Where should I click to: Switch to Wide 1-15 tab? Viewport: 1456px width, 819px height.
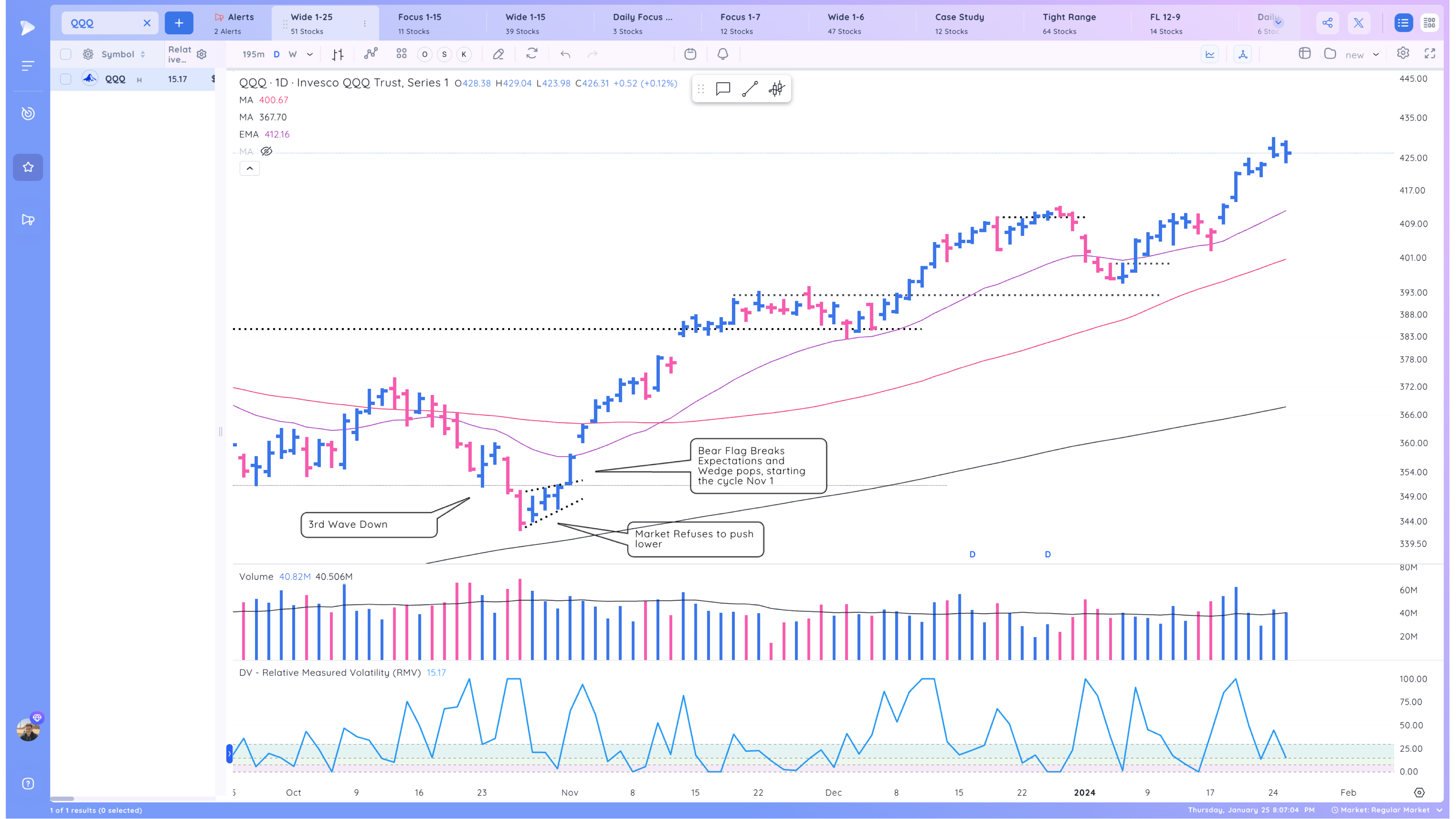(525, 24)
